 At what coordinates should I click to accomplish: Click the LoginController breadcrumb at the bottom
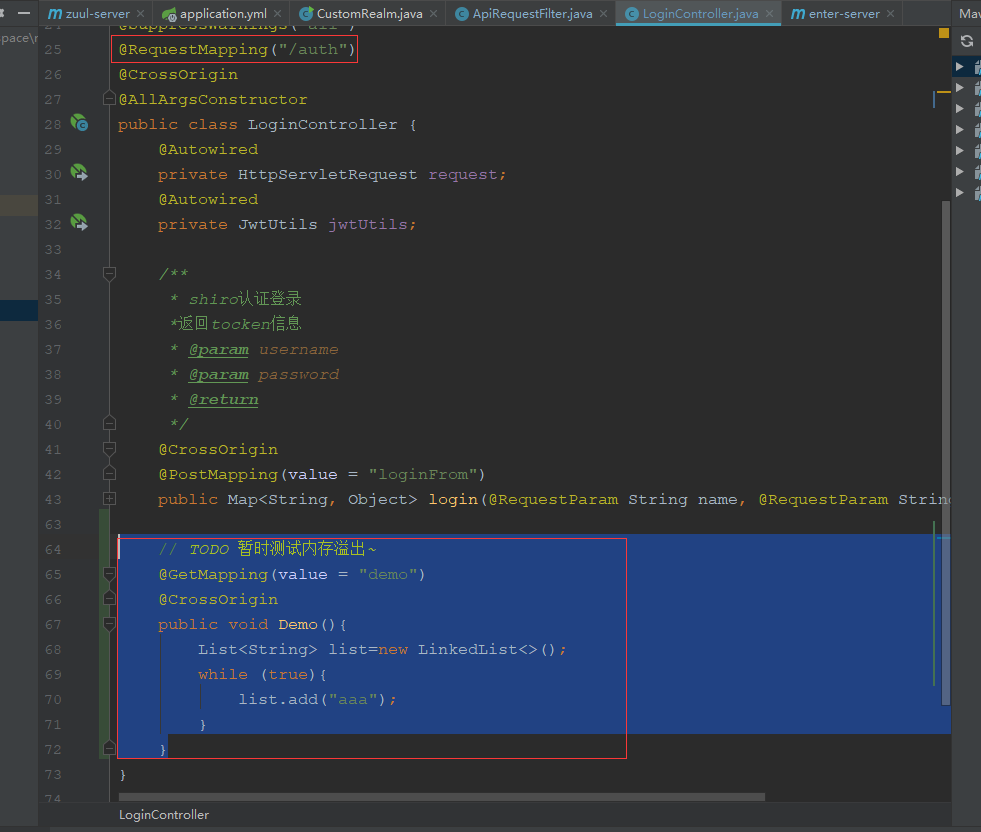pyautogui.click(x=164, y=815)
